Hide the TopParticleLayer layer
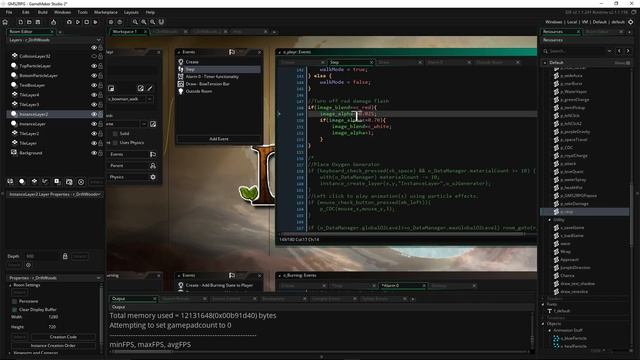 point(94,66)
